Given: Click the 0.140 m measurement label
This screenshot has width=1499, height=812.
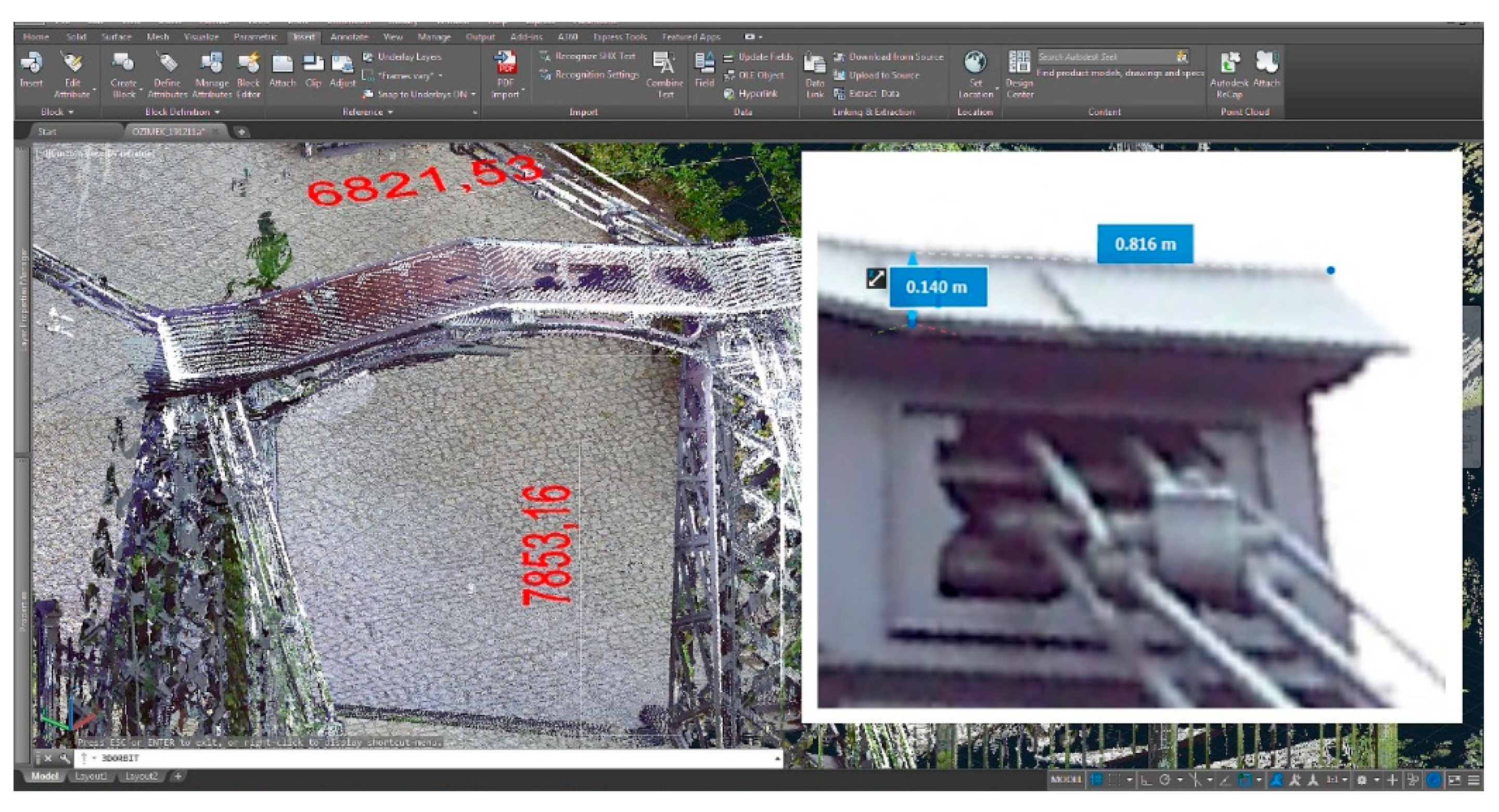Looking at the screenshot, I should point(938,287).
